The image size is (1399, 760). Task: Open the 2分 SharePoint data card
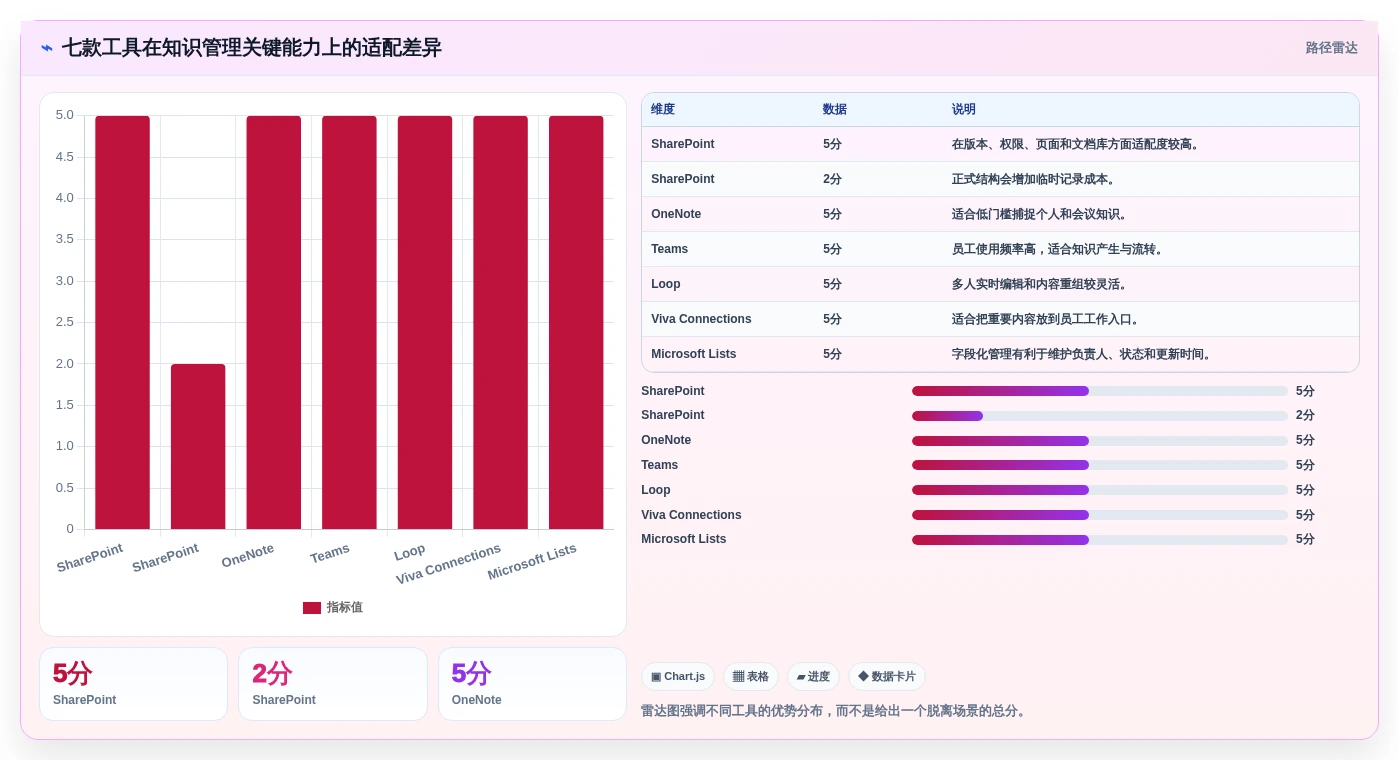(333, 684)
